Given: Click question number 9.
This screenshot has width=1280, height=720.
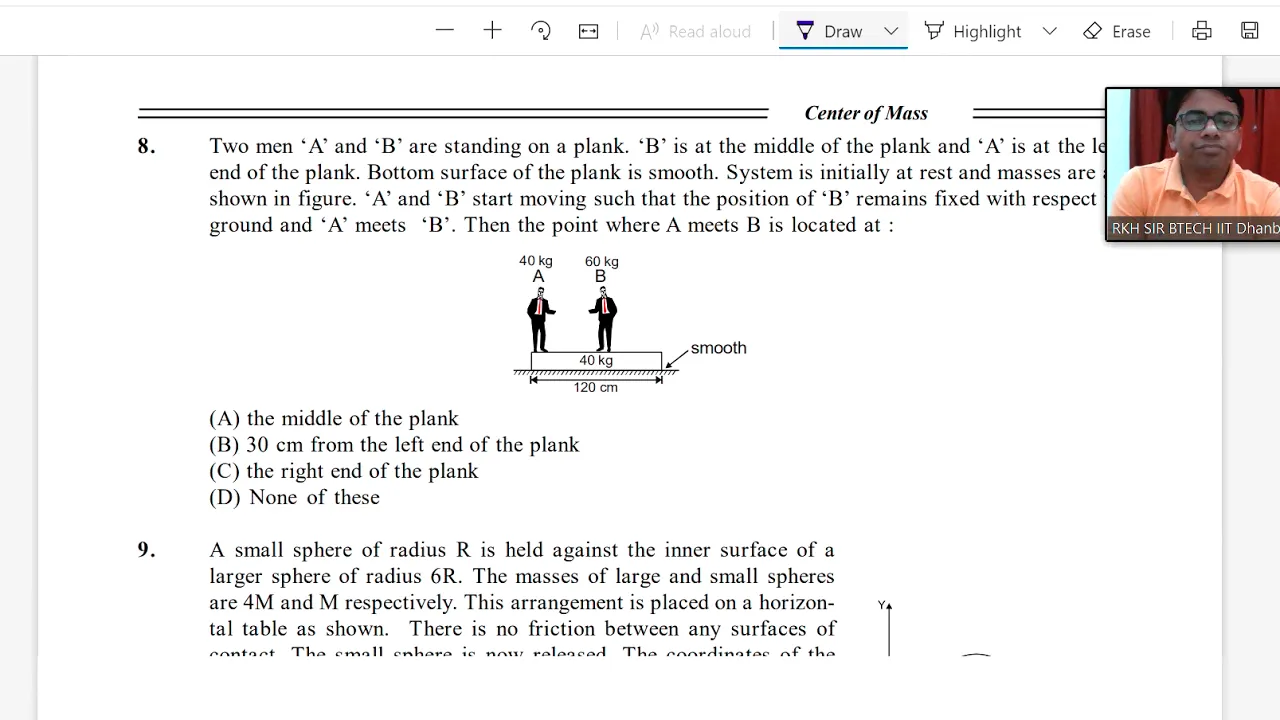Looking at the screenshot, I should [146, 550].
